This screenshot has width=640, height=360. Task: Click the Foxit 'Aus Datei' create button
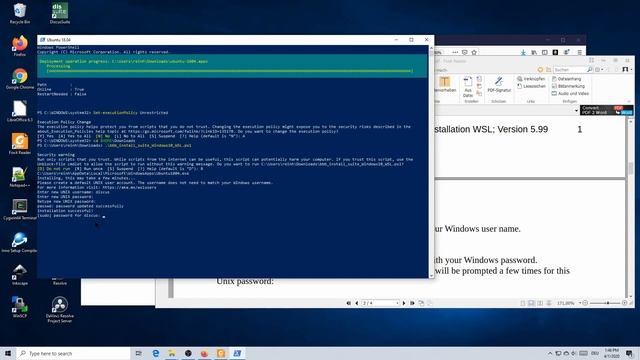point(468,87)
